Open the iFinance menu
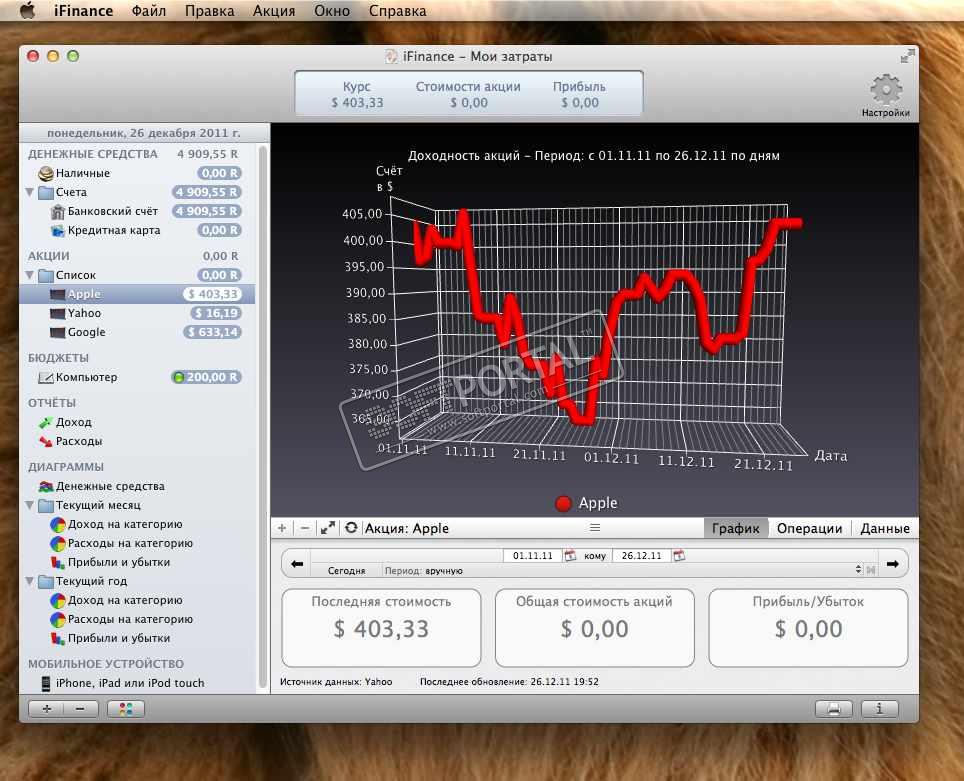Image resolution: width=964 pixels, height=781 pixels. tap(83, 11)
